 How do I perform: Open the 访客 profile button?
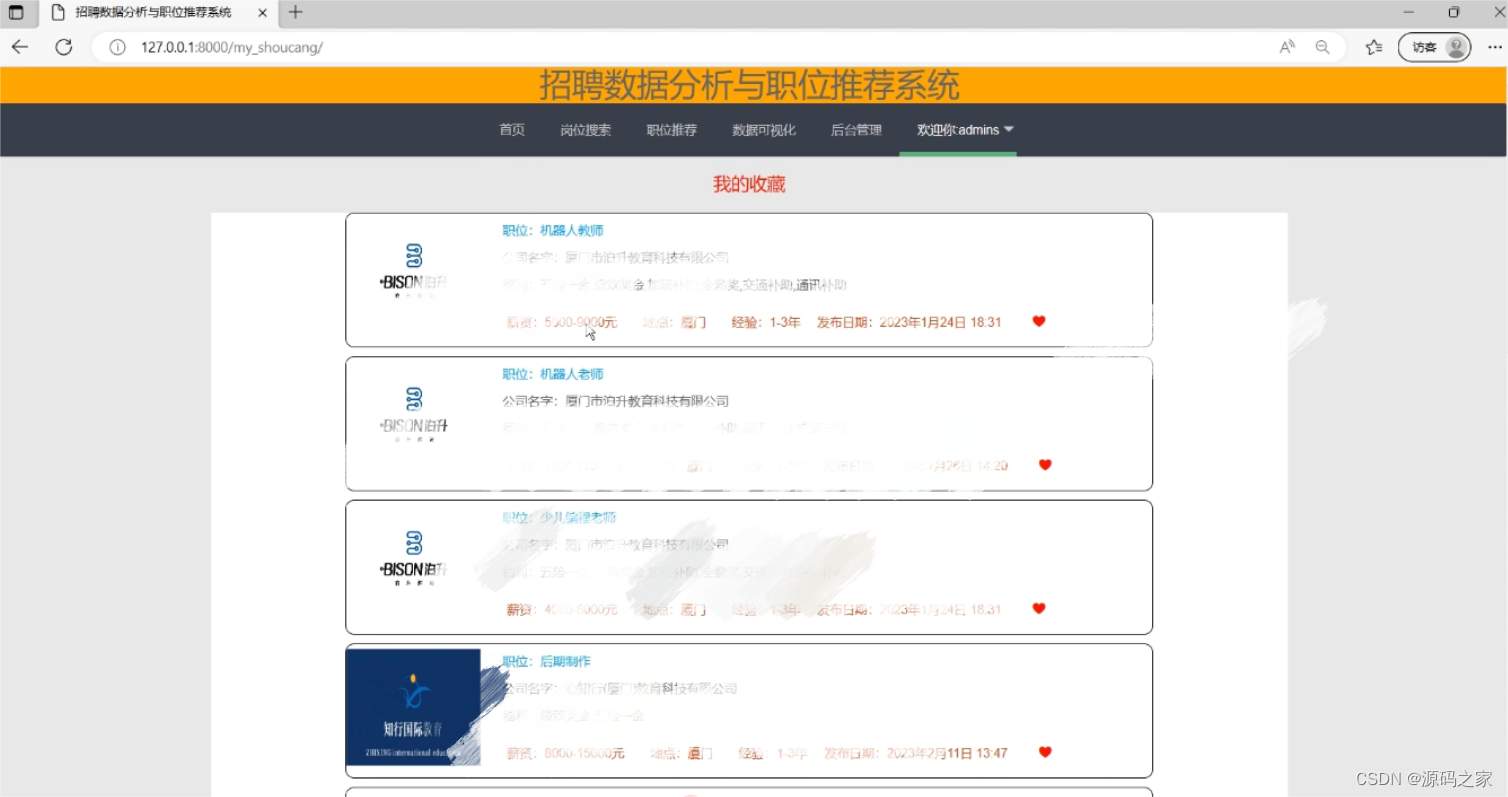coord(1434,47)
